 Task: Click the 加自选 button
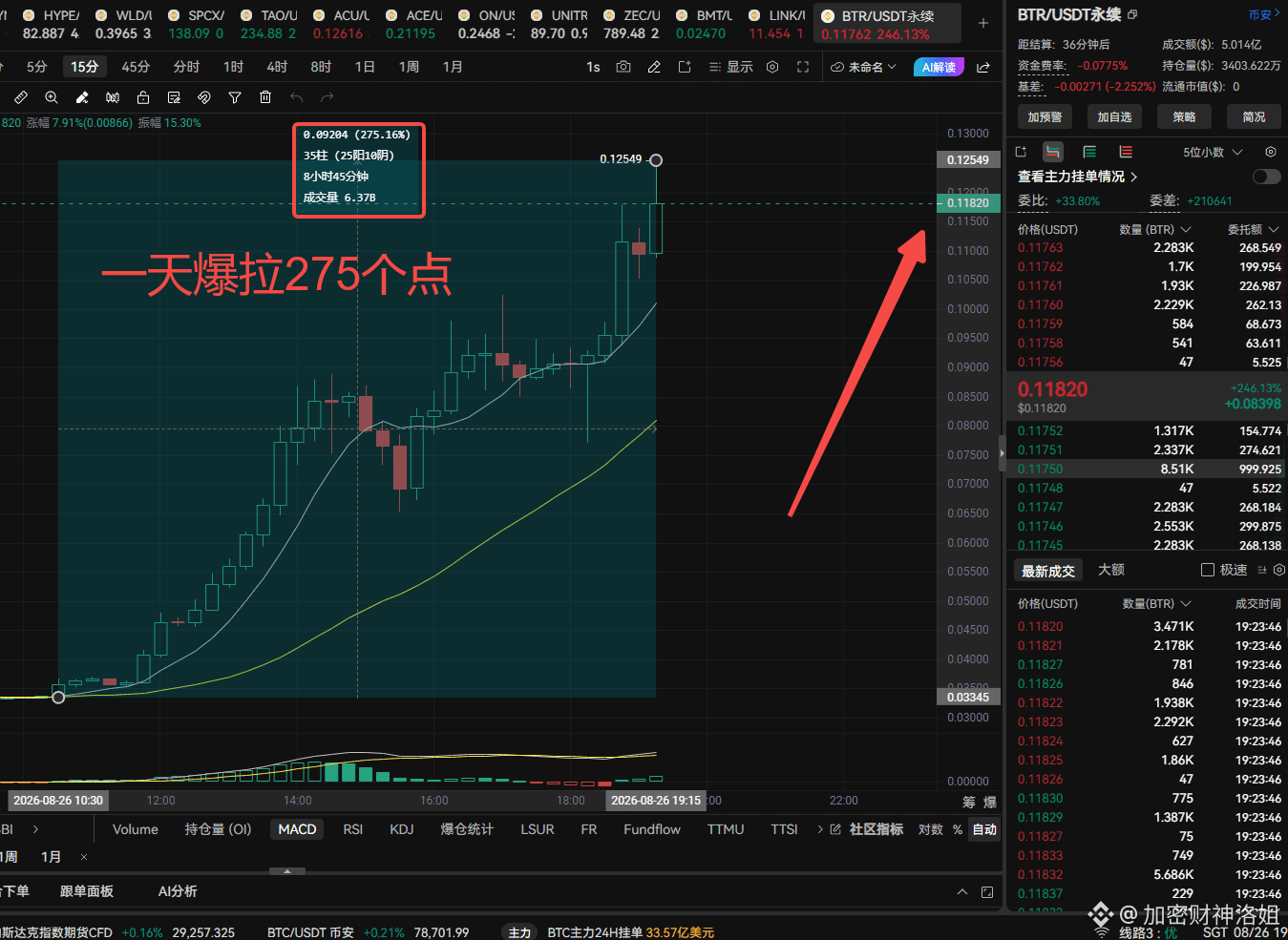(x=1114, y=116)
